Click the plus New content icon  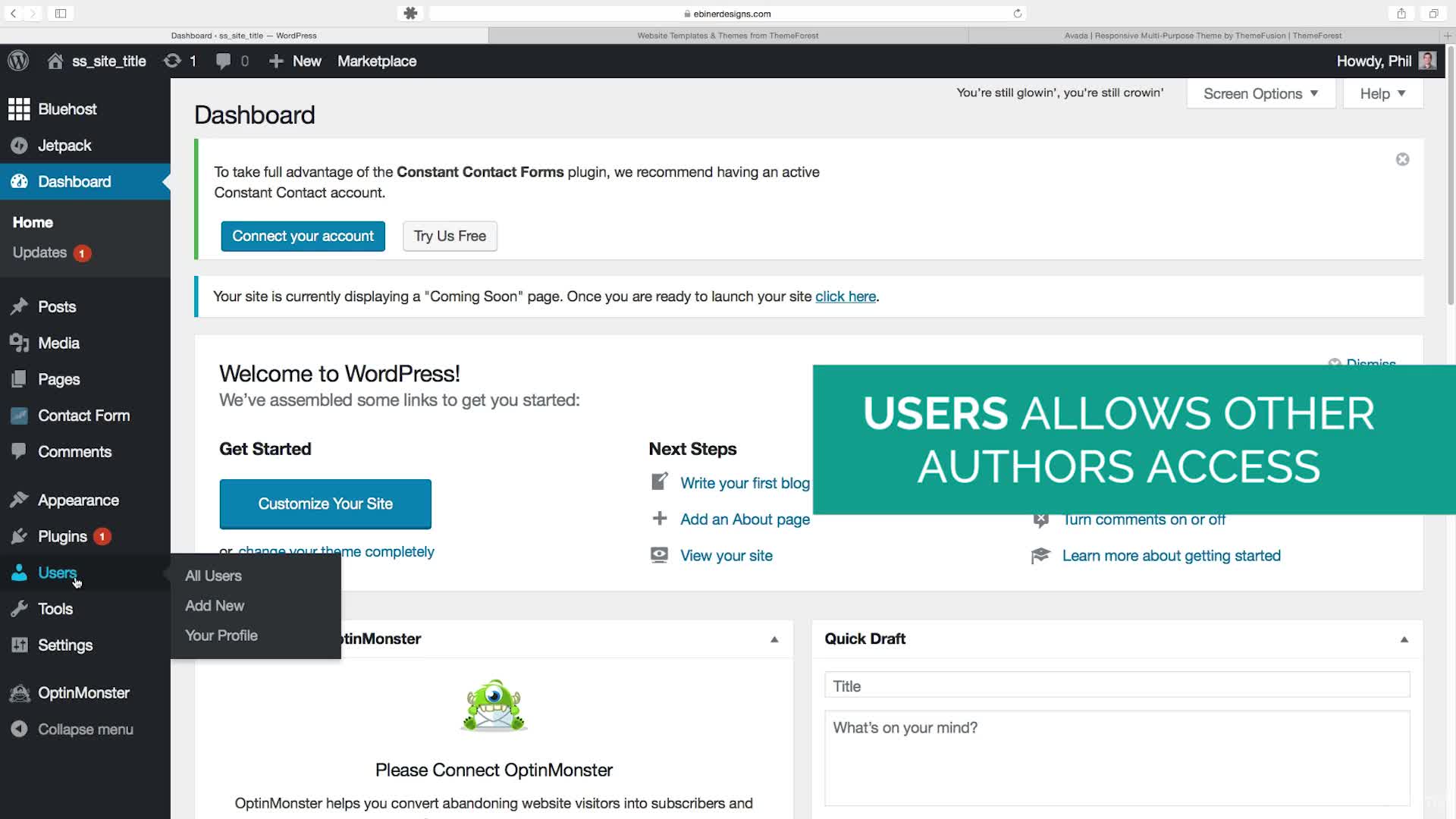(x=276, y=61)
